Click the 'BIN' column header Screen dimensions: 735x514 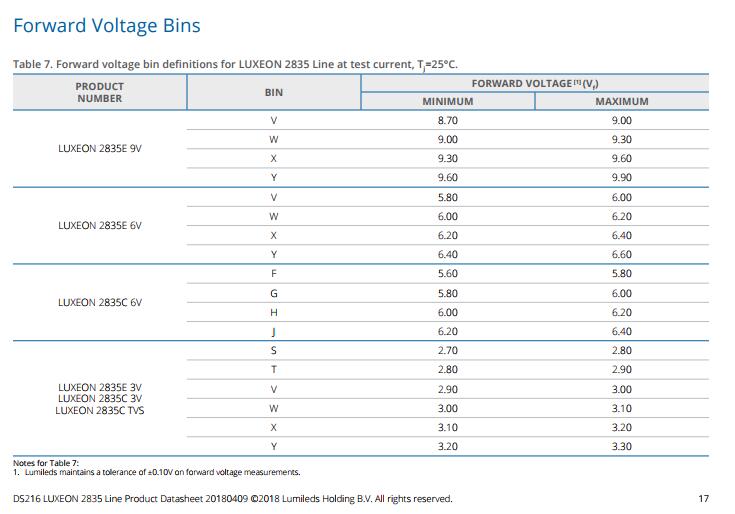[x=274, y=92]
